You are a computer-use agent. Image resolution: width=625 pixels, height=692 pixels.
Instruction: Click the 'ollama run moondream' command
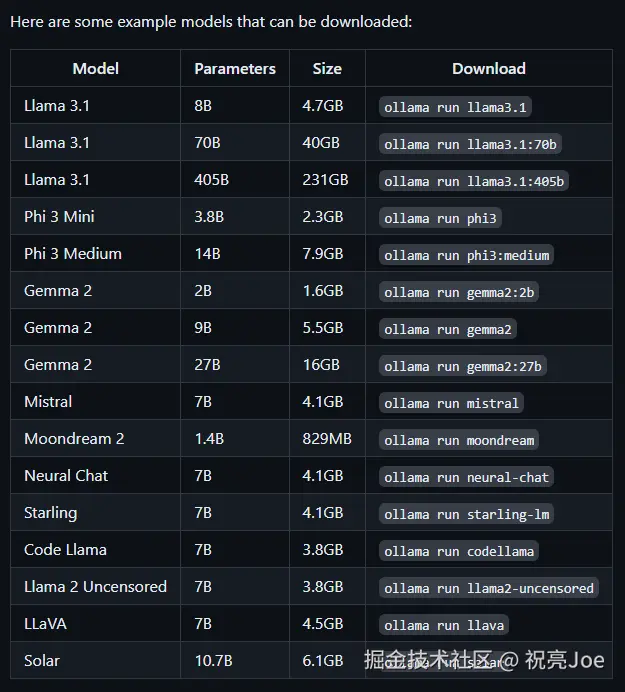click(x=459, y=440)
